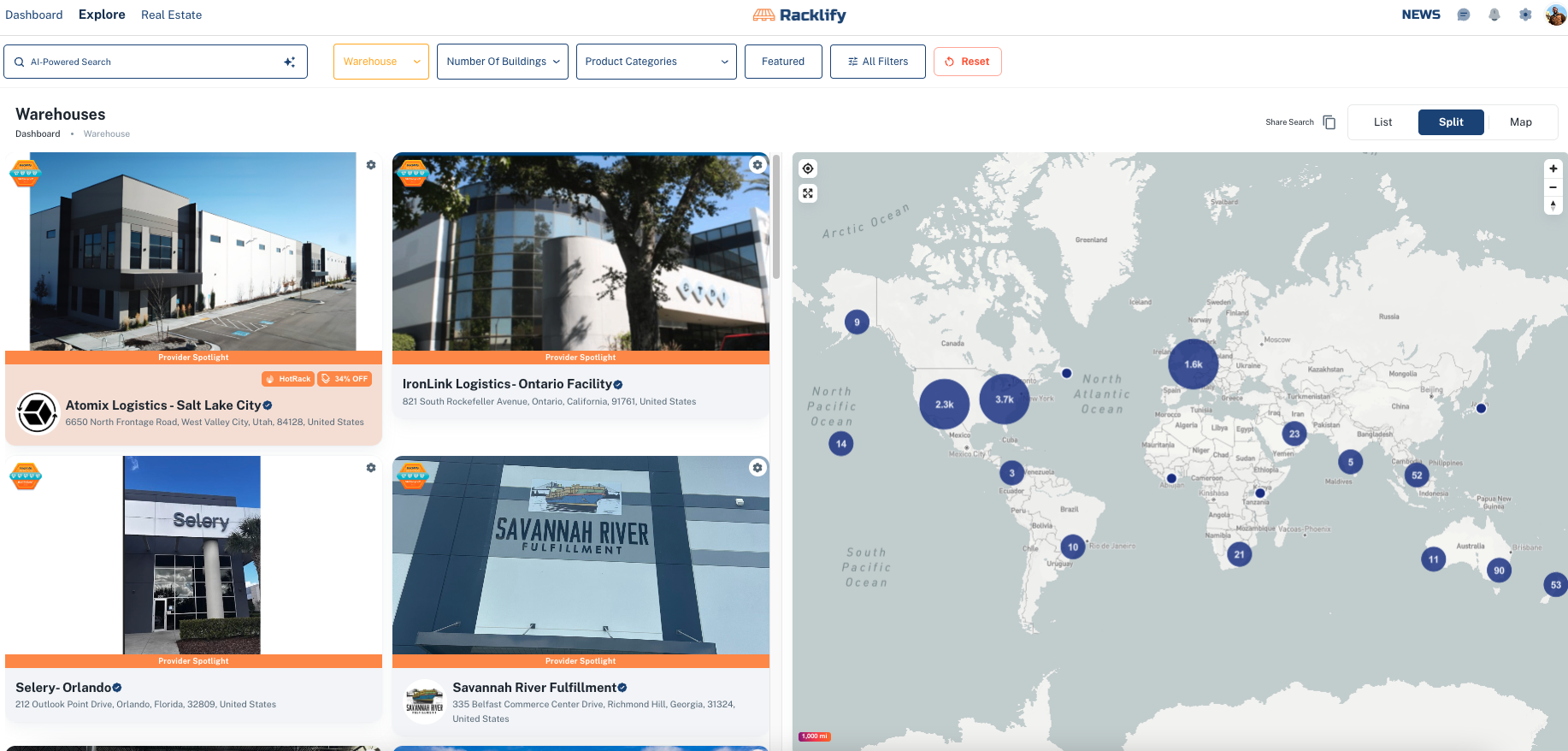Click the copy icon beside Share Search

pos(1329,122)
